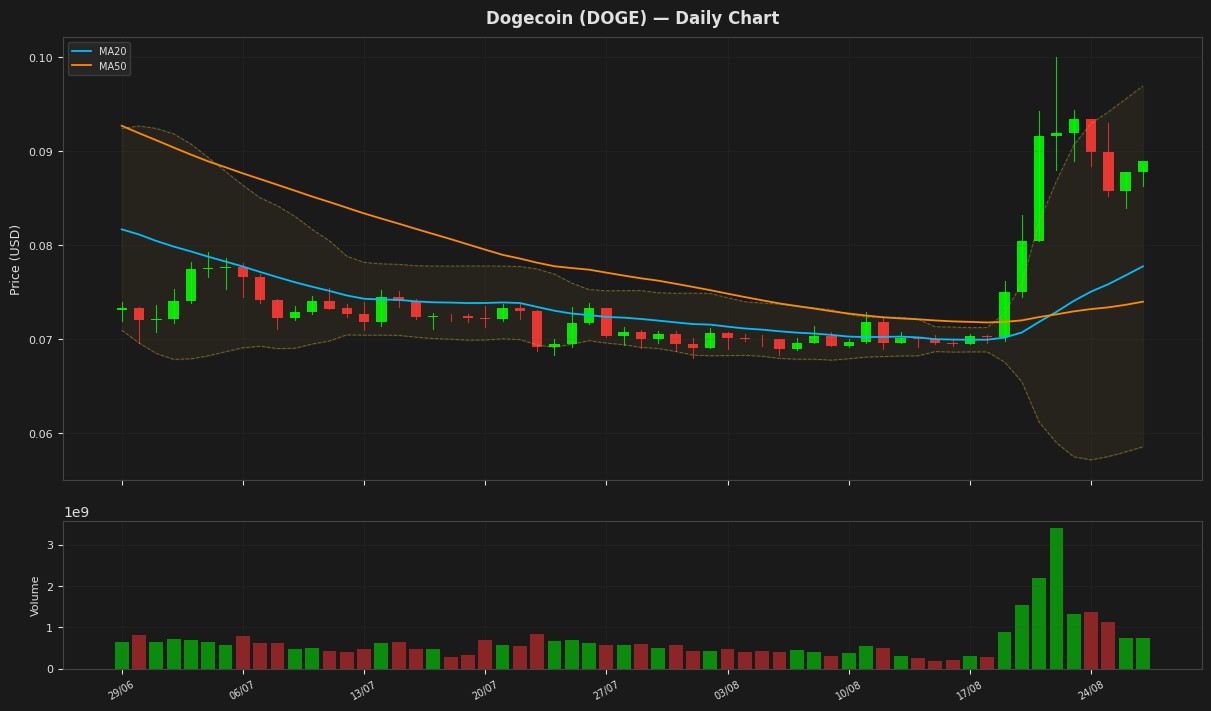Click the 0.10 price tick label

(41, 58)
